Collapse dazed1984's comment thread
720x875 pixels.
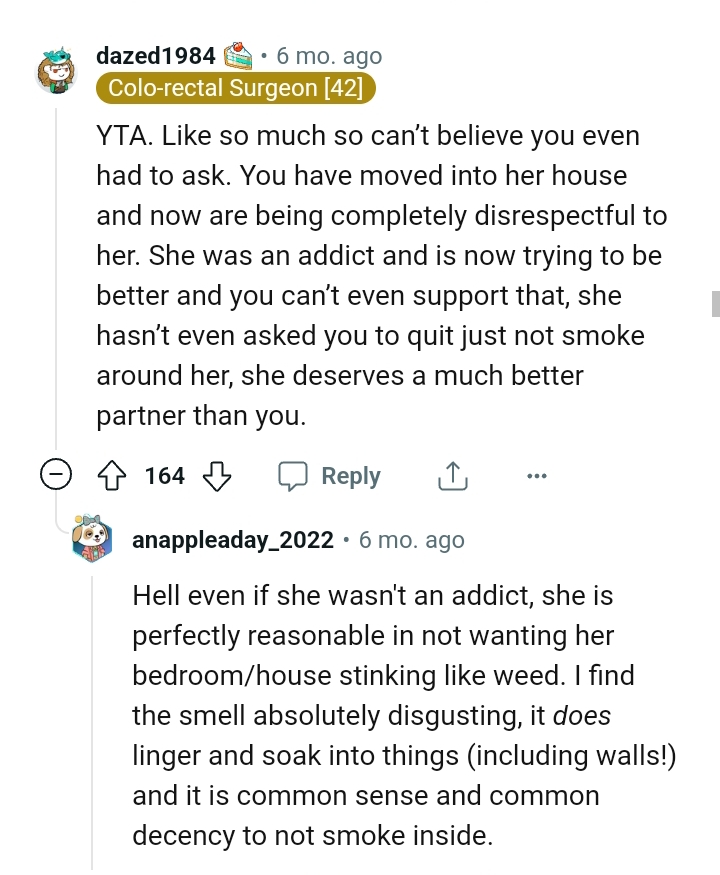(57, 476)
